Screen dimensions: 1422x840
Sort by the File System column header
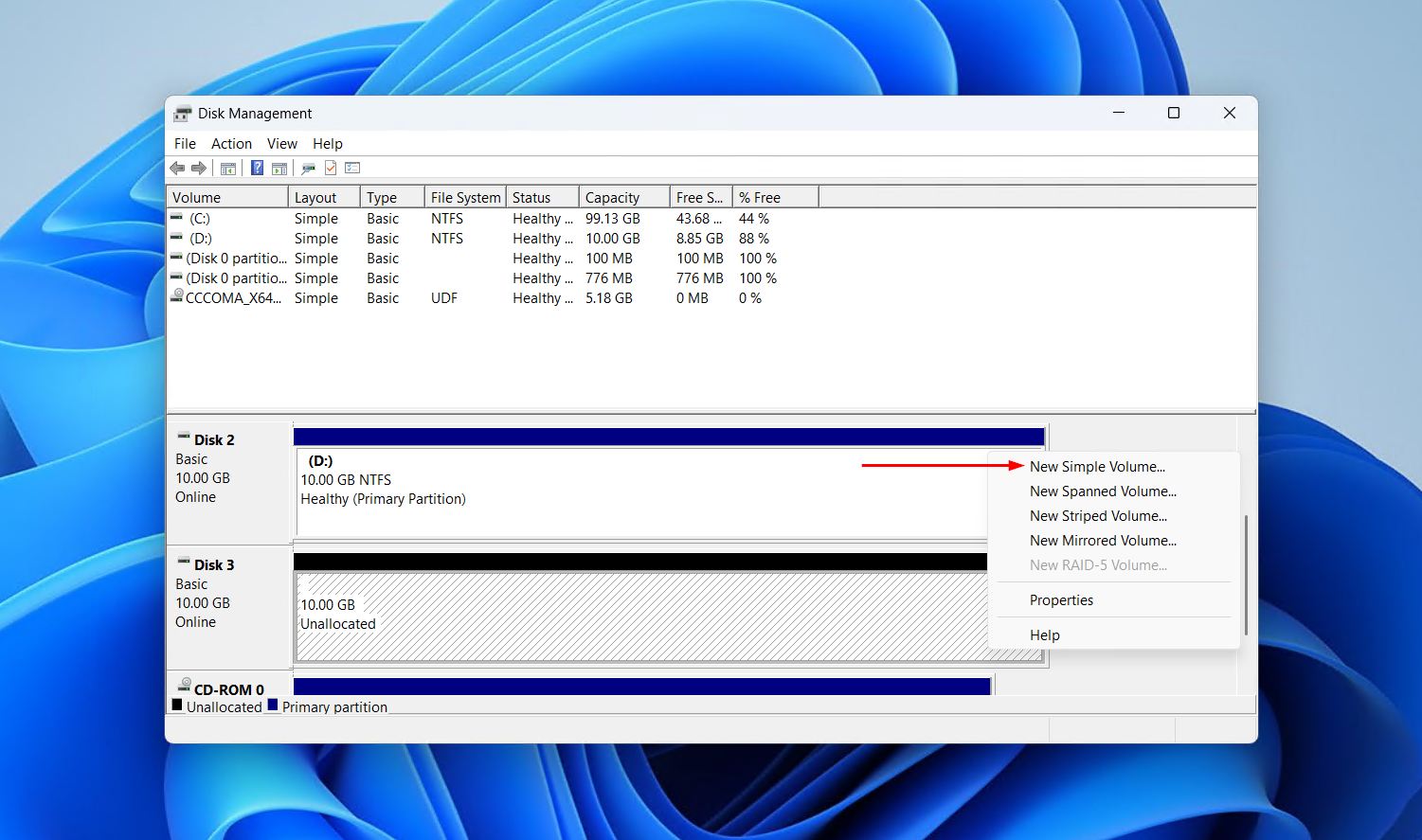tap(465, 197)
